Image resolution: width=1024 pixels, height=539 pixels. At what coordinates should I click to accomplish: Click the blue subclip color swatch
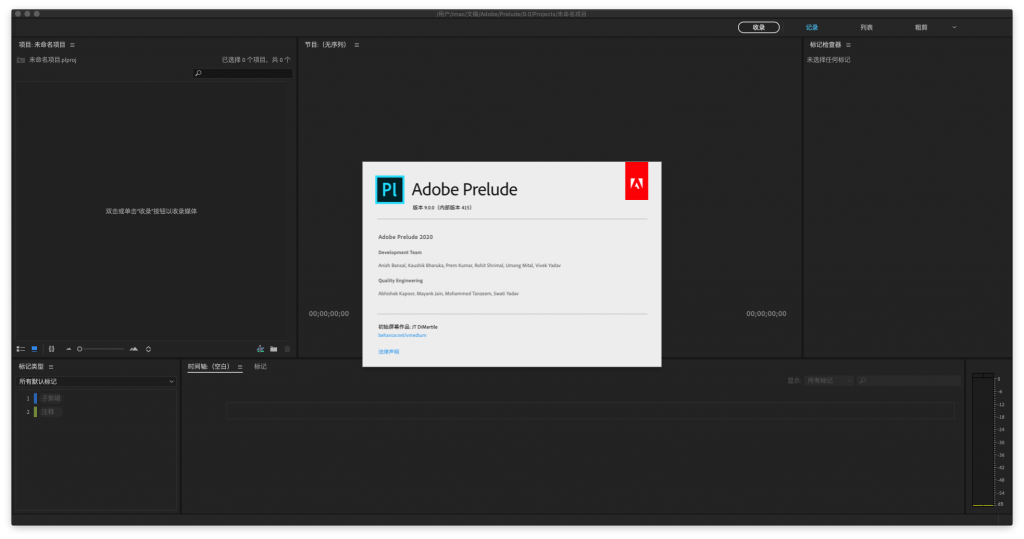pyautogui.click(x=35, y=399)
